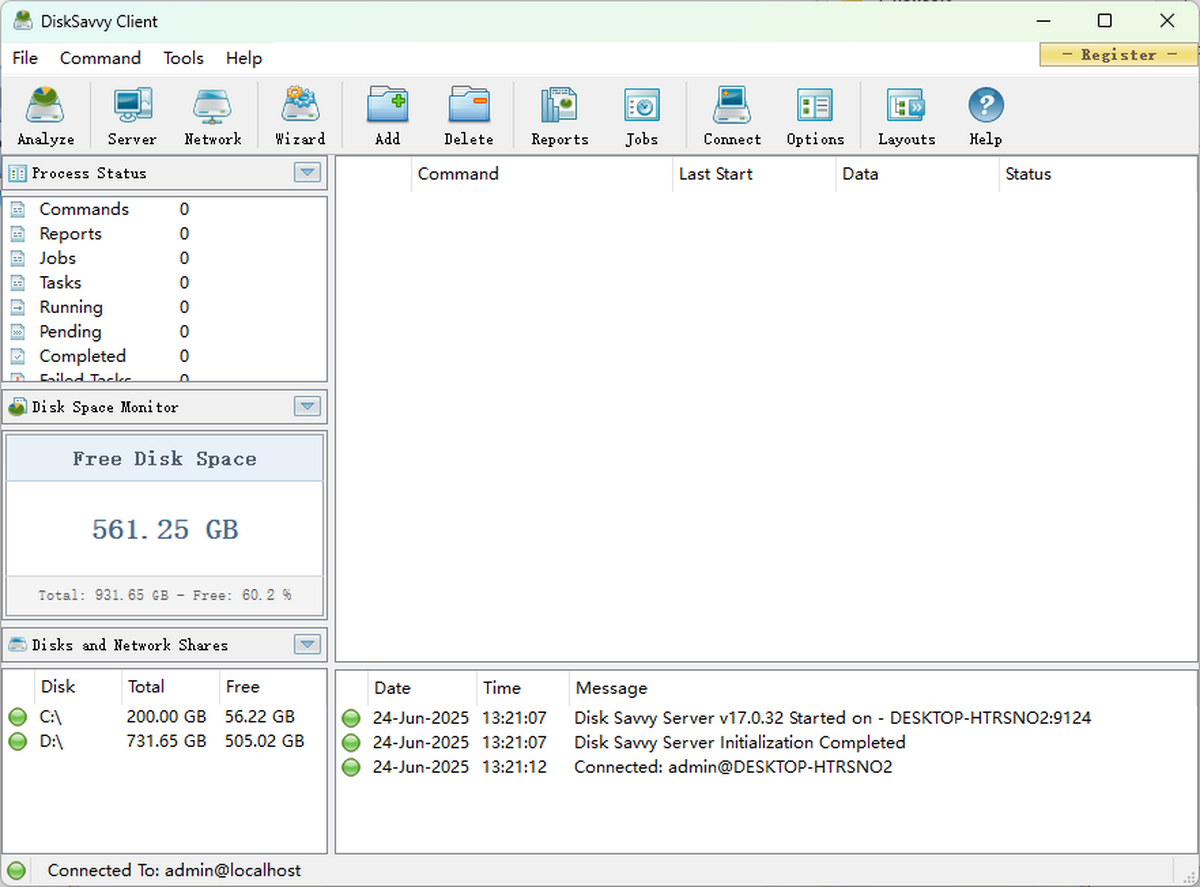Click the Connect icon
Viewport: 1200px width, 887px height.
point(731,114)
